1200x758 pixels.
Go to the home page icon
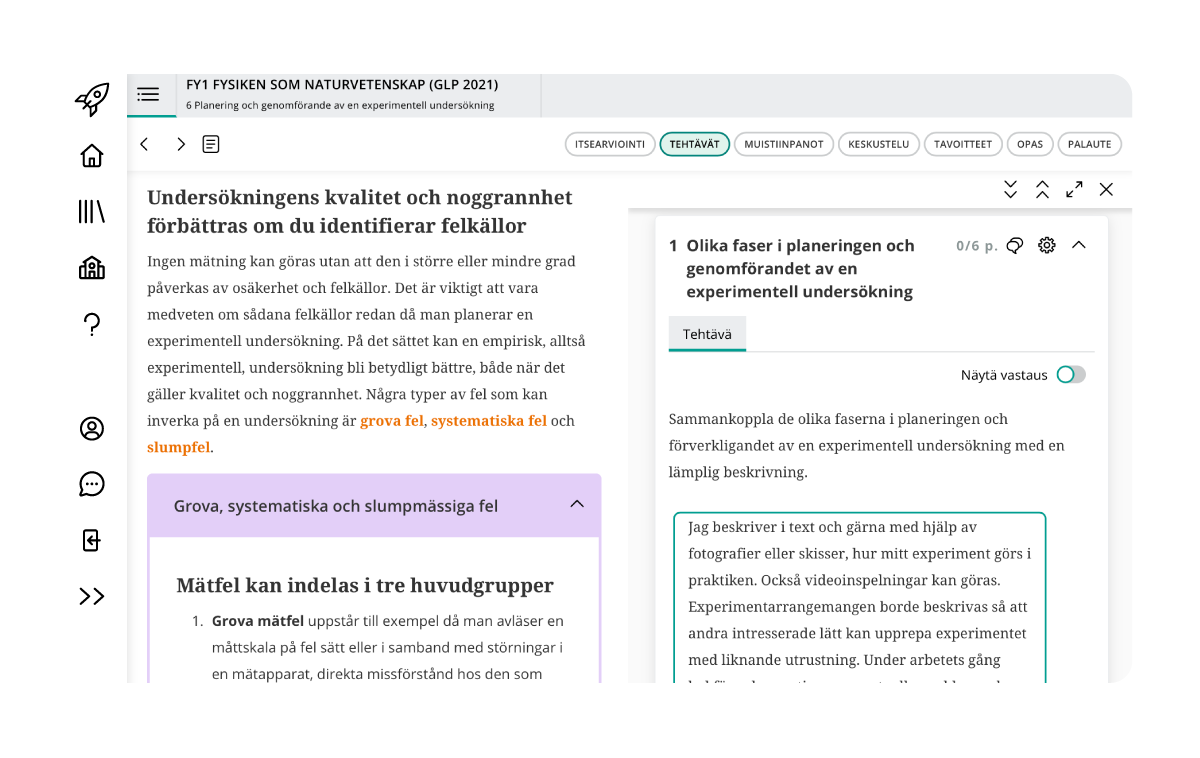92,156
